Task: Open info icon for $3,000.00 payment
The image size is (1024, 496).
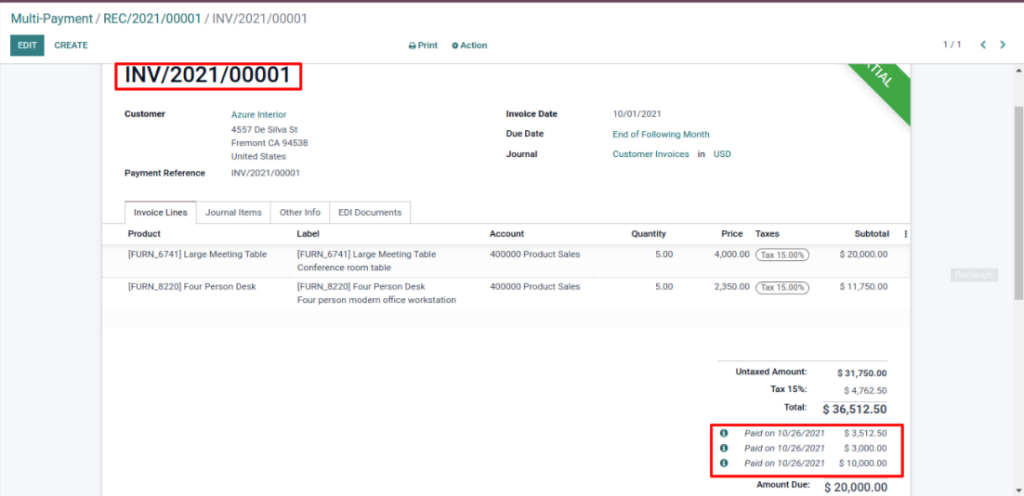Action: pyautogui.click(x=724, y=448)
